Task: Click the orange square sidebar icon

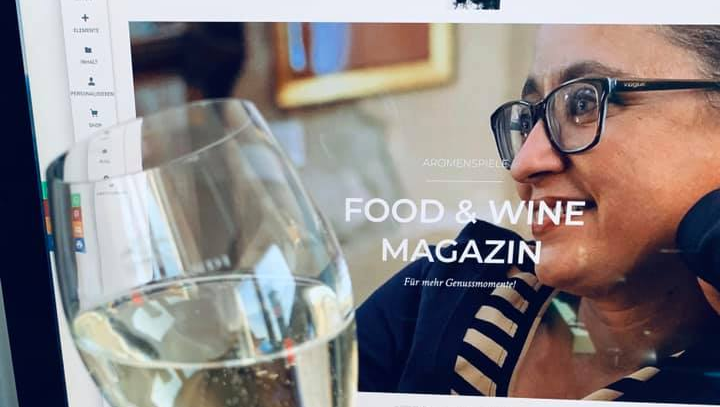Action: point(78,229)
